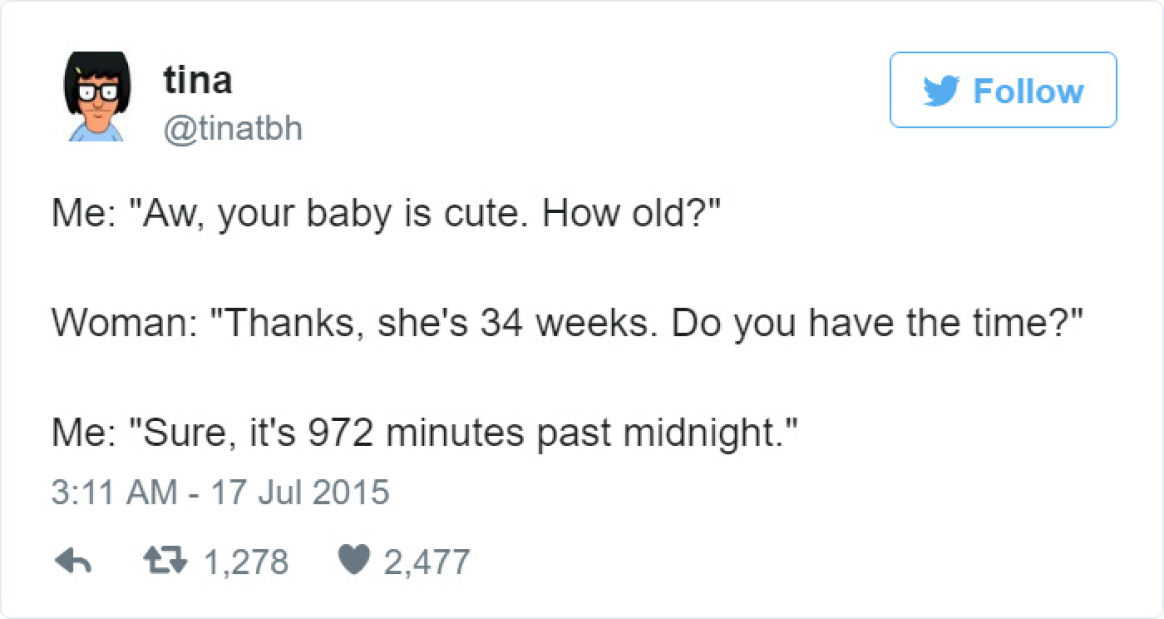Open the profile via display name "tina"
The image size is (1164, 619).
point(197,79)
